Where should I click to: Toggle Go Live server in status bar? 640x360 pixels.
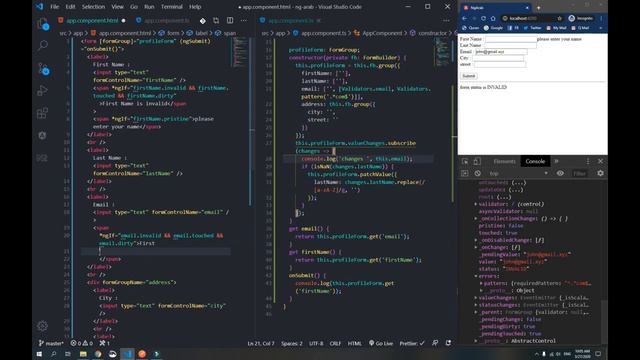pyautogui.click(x=381, y=343)
